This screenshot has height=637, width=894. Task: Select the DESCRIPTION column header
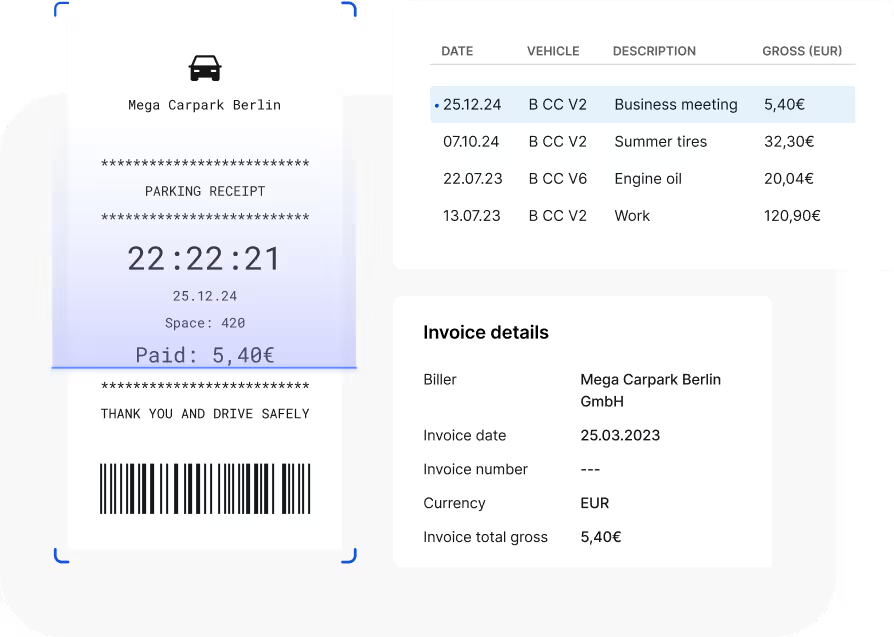pos(654,51)
